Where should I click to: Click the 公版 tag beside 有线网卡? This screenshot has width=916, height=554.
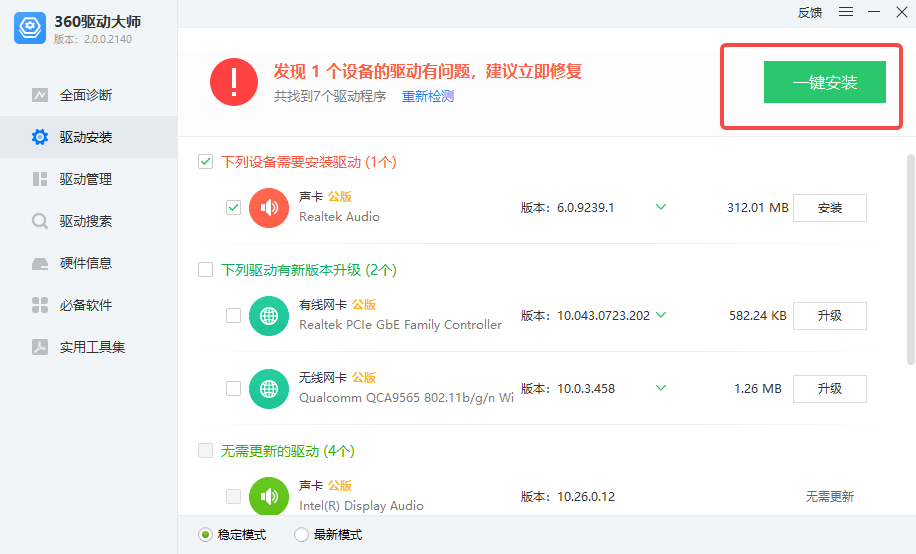[364, 304]
